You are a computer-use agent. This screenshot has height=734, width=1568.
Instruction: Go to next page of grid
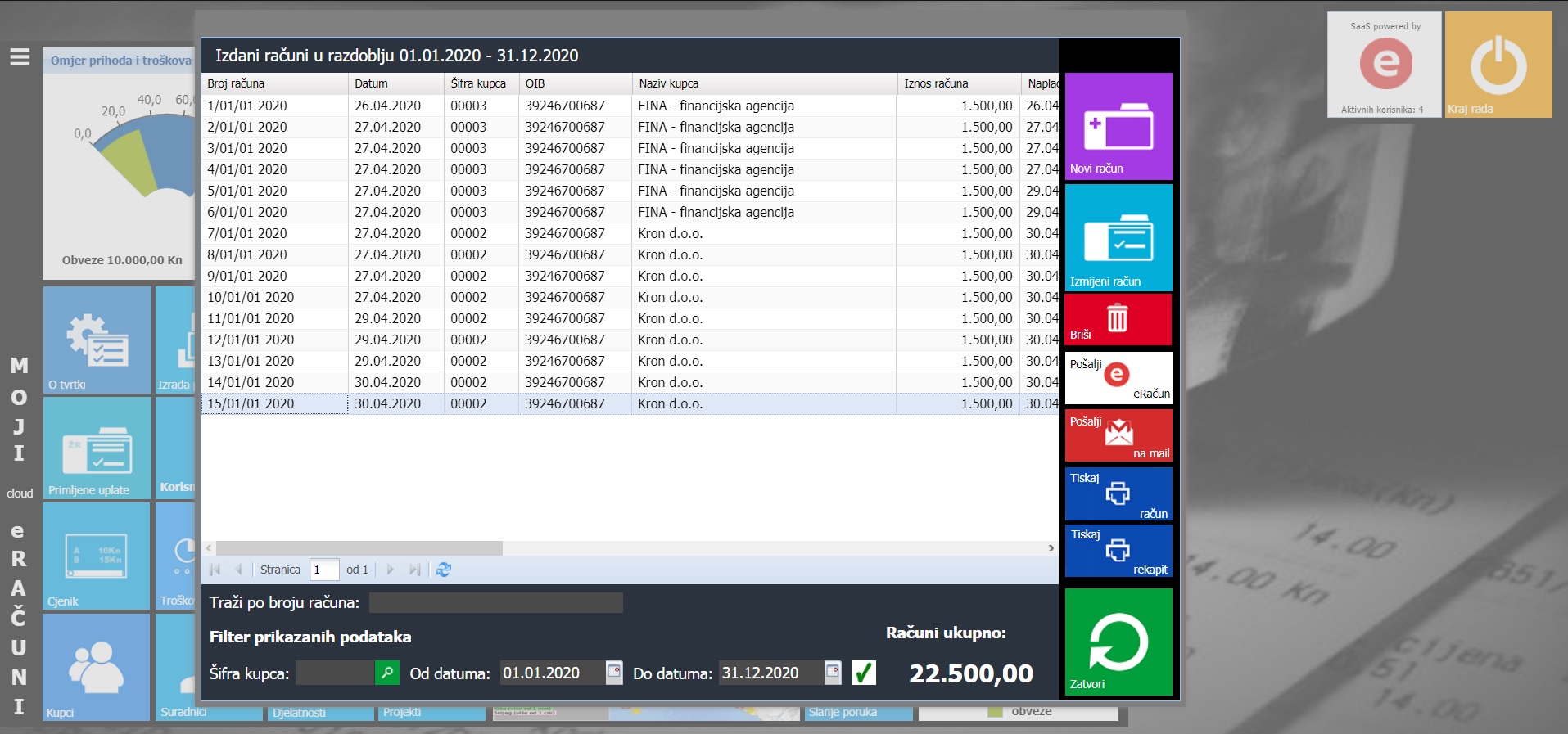[391, 570]
